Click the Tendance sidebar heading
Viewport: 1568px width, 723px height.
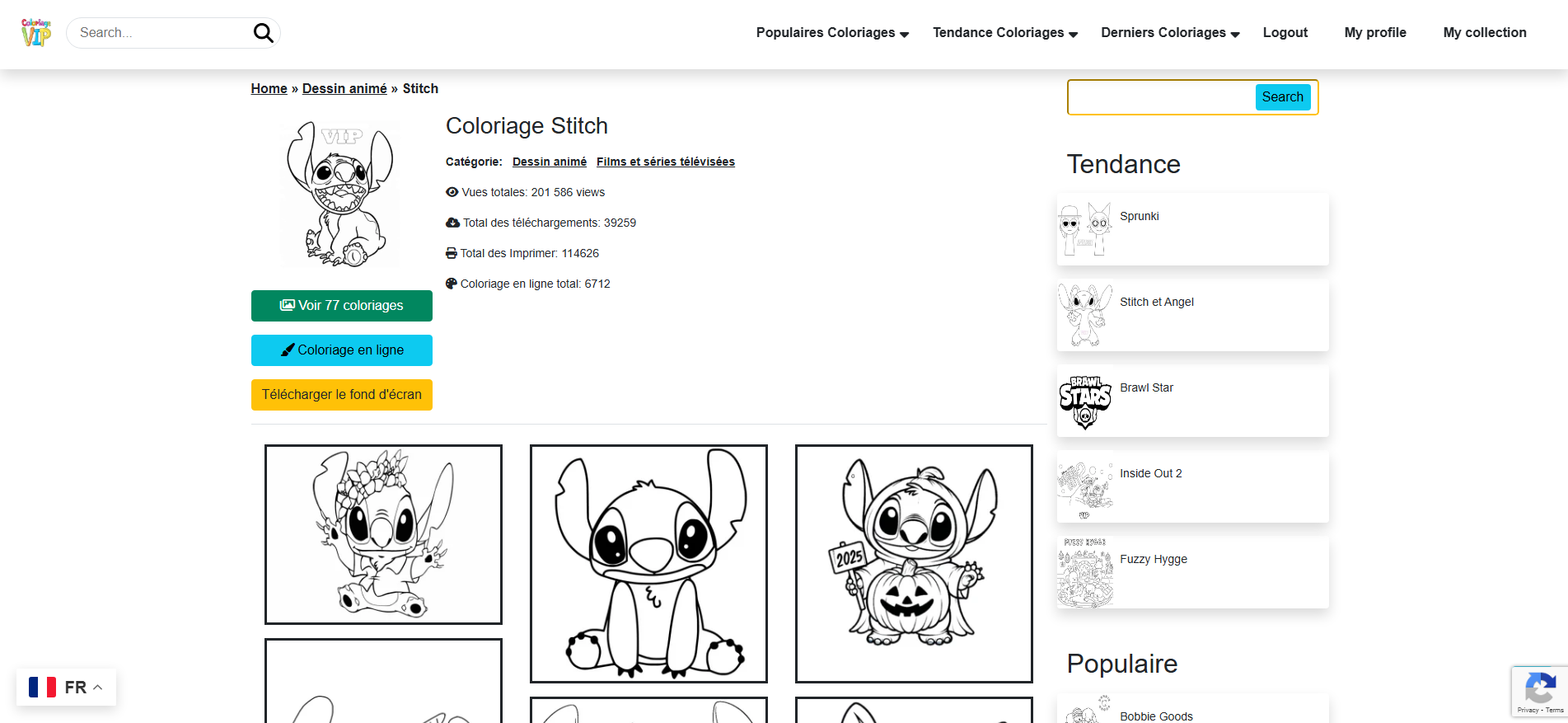point(1124,164)
